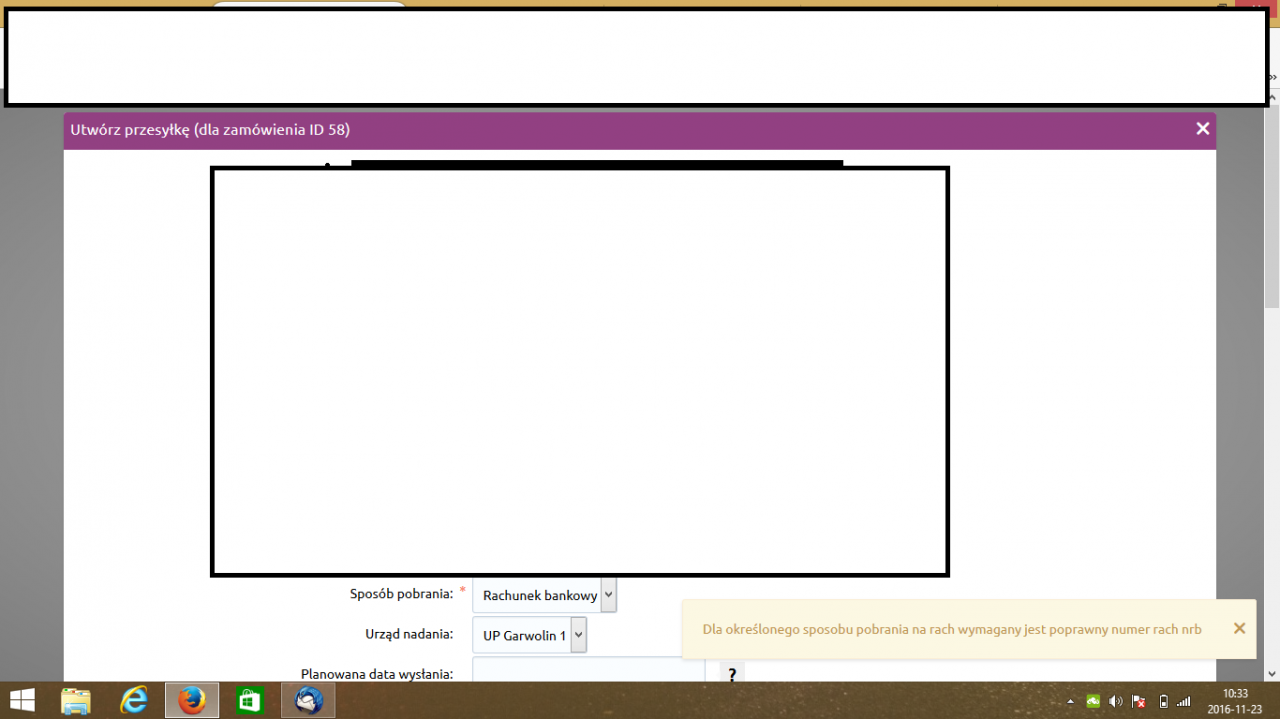Launch Internet Explorer from the taskbar
Viewport: 1280px width, 719px height.
133,700
